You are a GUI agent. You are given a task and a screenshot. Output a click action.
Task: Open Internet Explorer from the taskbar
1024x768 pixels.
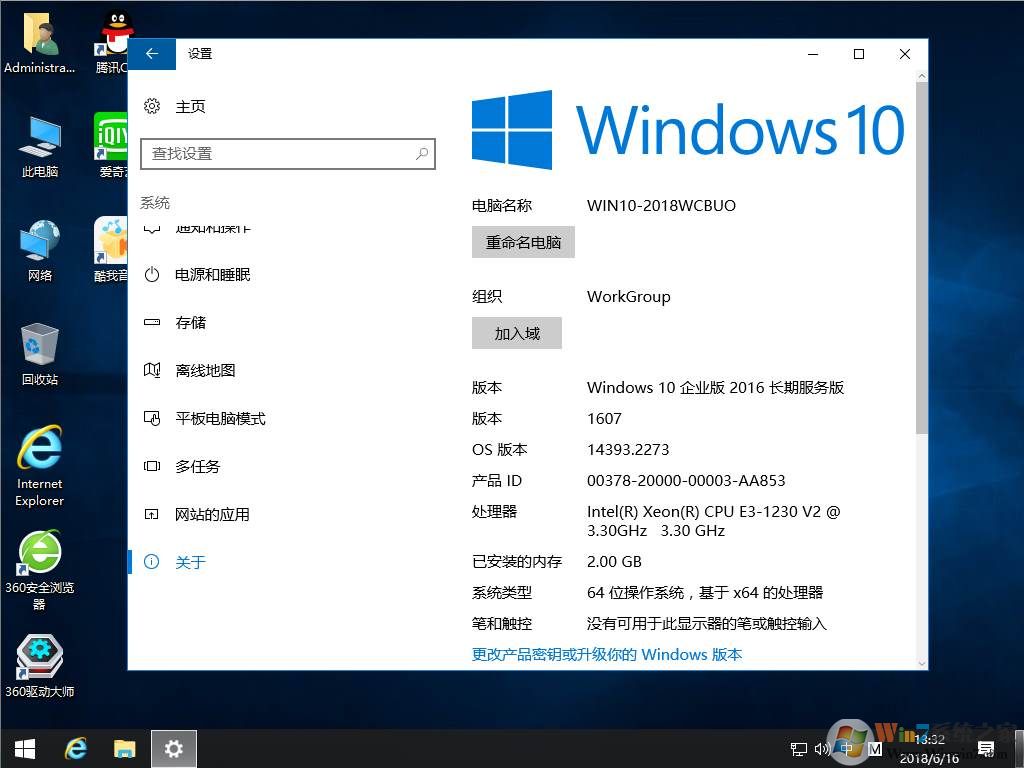[x=76, y=748]
